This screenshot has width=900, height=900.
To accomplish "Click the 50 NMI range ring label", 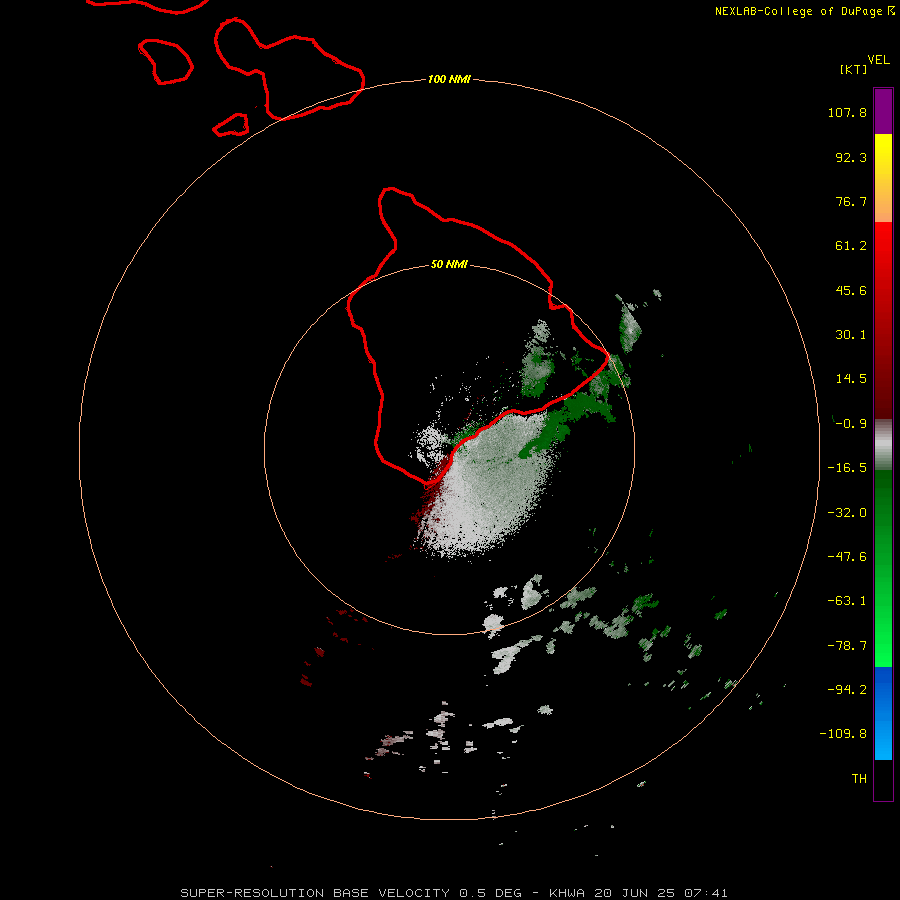I will click(449, 264).
